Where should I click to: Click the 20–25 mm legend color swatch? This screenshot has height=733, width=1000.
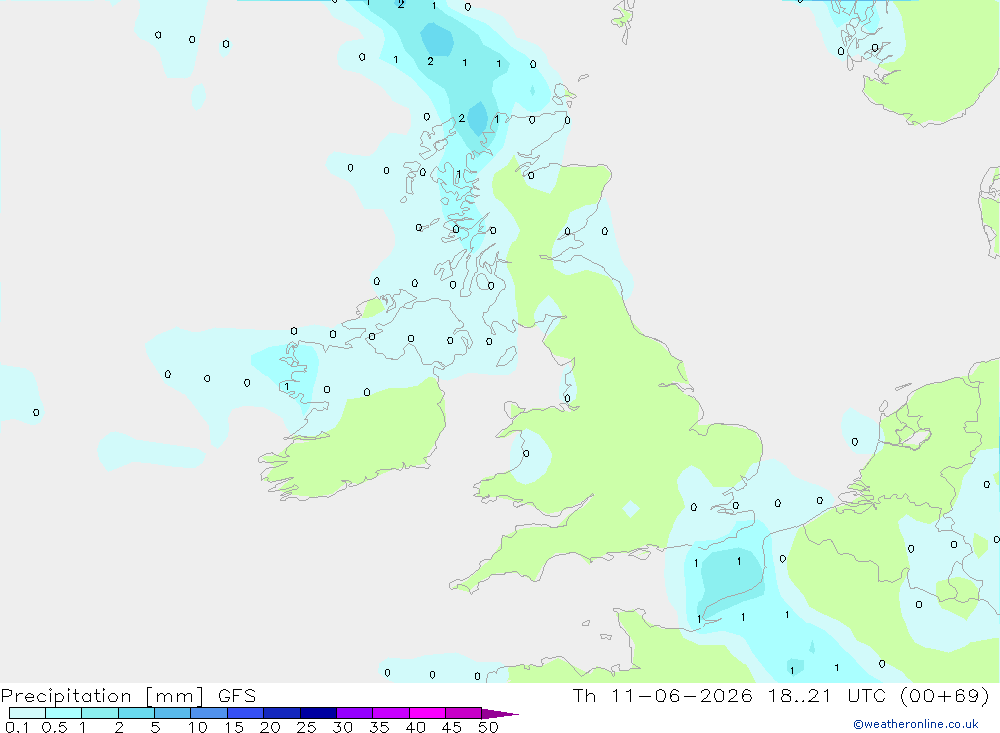click(x=282, y=713)
